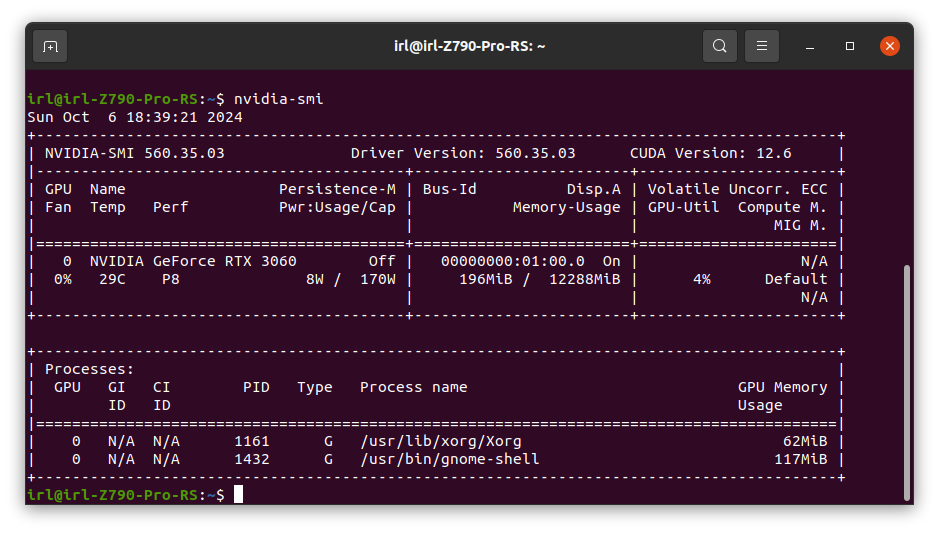Viewport: 939px width, 533px height.
Task: Click the typed command 'nvidia-smi'
Action: (x=278, y=99)
